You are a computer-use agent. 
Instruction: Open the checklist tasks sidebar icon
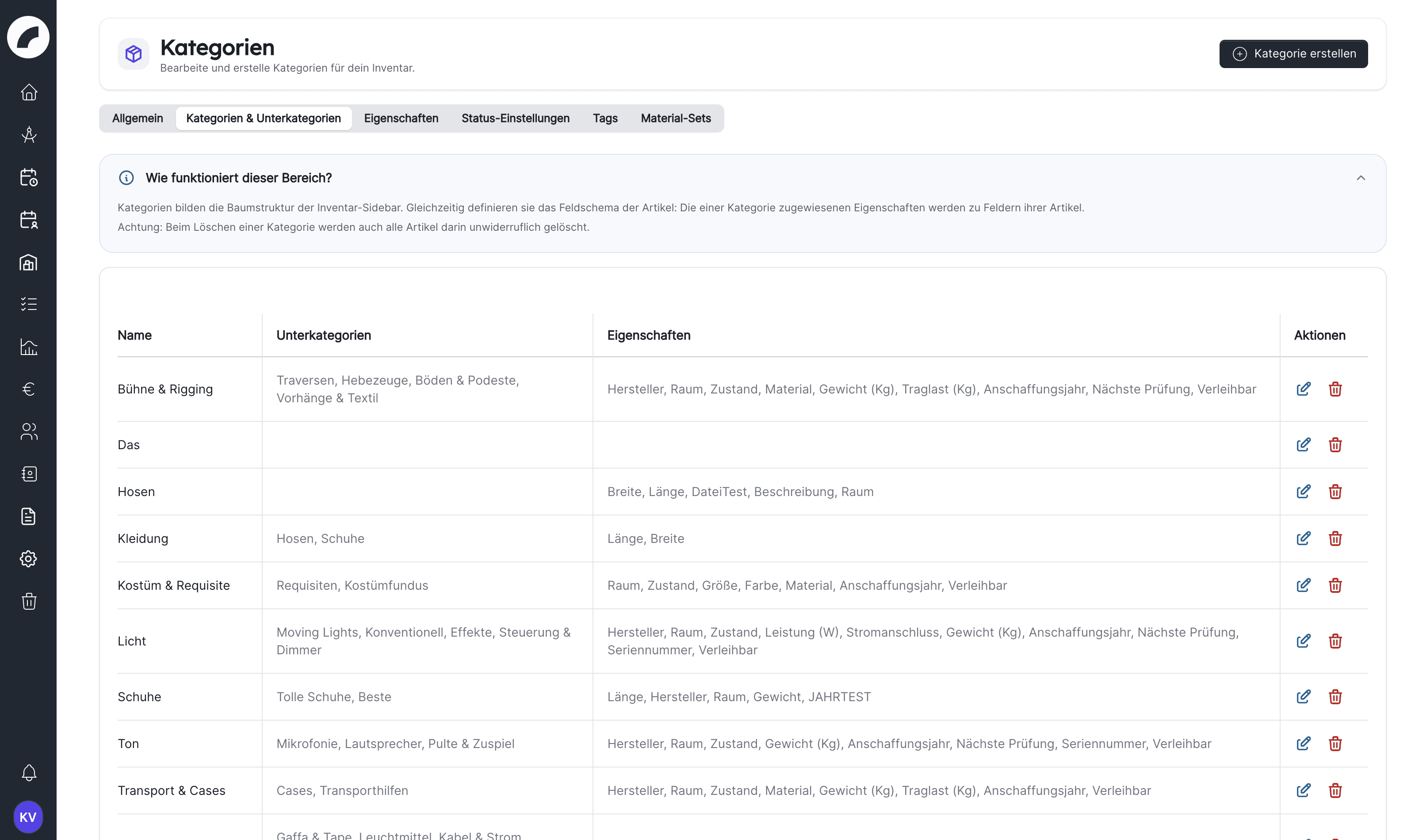[x=28, y=304]
